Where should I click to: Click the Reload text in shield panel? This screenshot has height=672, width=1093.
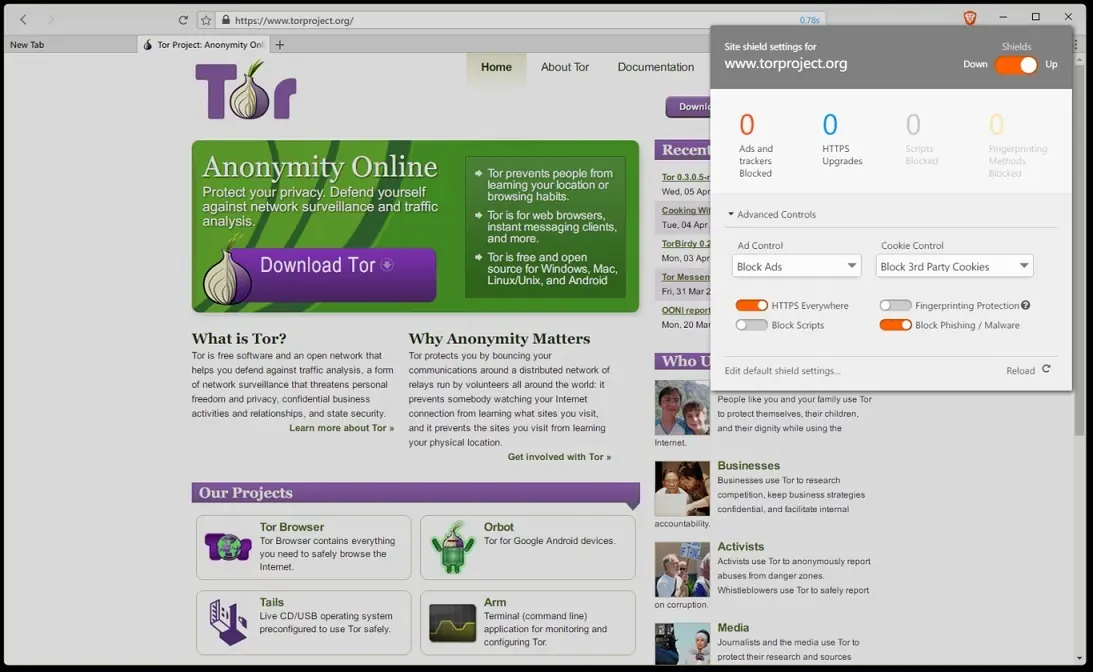[x=1020, y=370]
